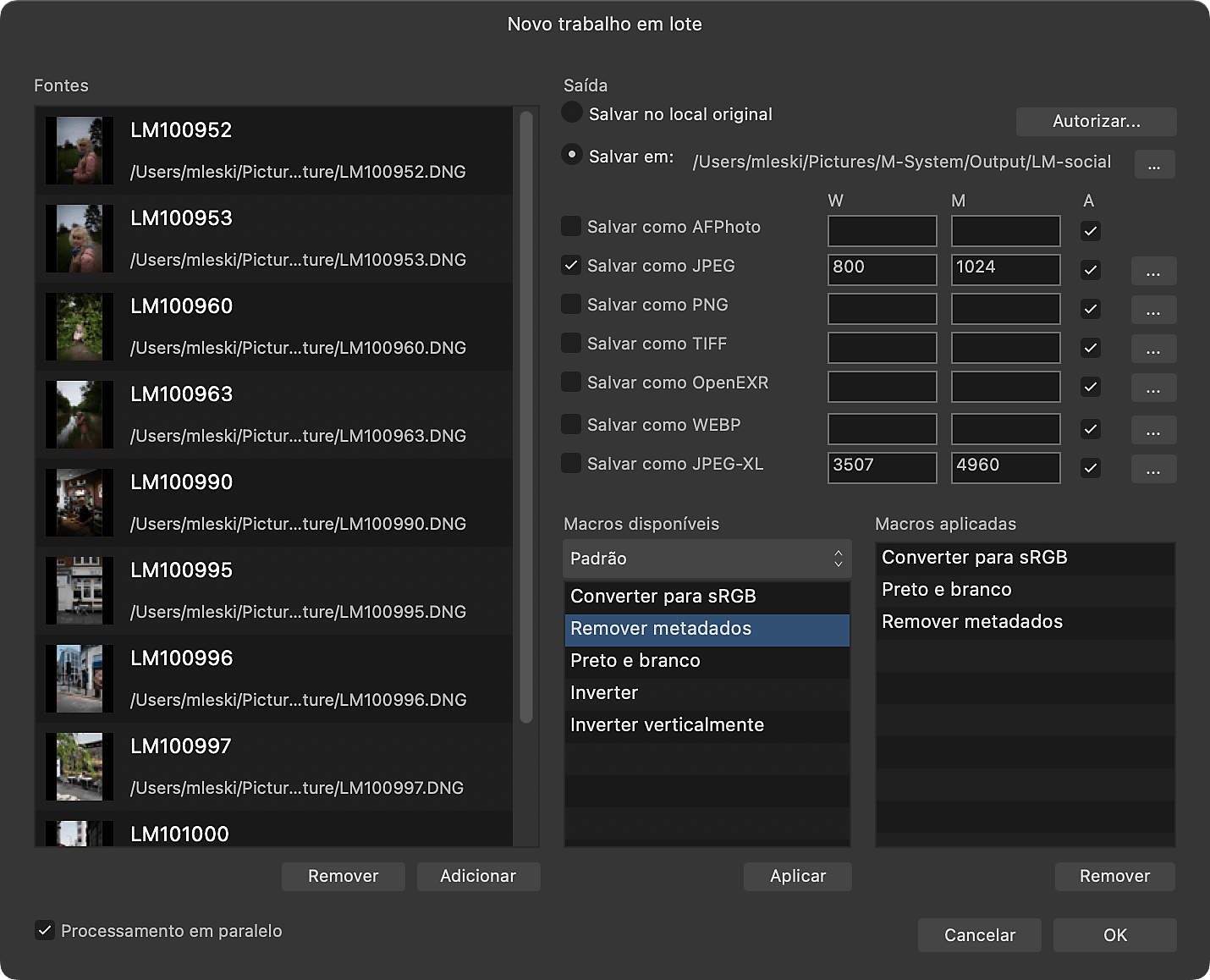Viewport: 1210px width, 980px height.
Task: Select Remover metadados in available macros
Action: (x=707, y=629)
